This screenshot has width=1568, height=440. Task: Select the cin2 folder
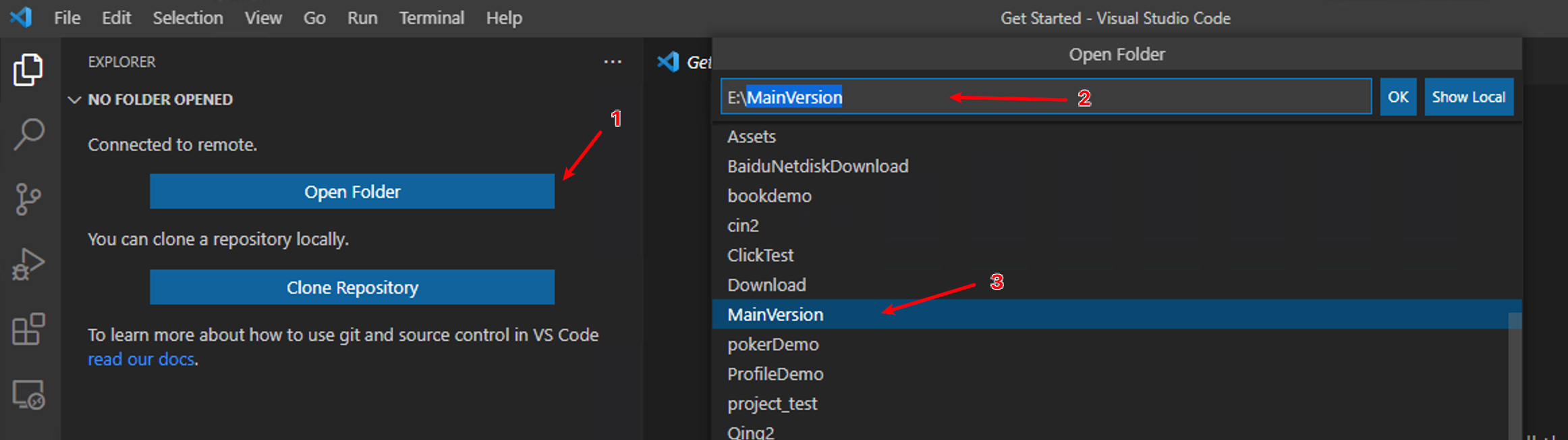[x=1117, y=225]
